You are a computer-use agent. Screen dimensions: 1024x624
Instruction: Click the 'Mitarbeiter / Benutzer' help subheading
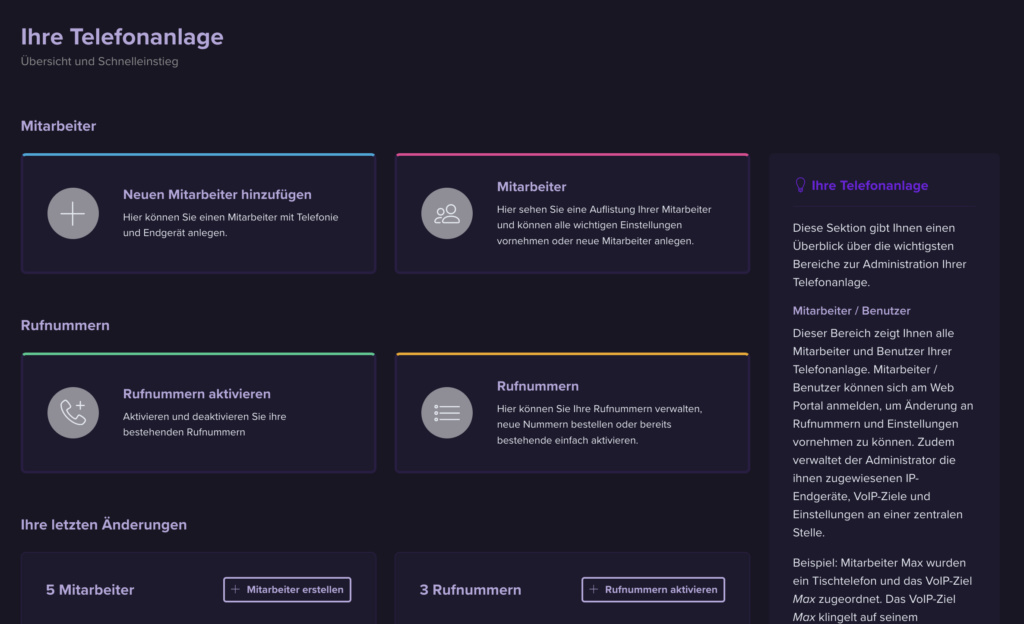851,310
